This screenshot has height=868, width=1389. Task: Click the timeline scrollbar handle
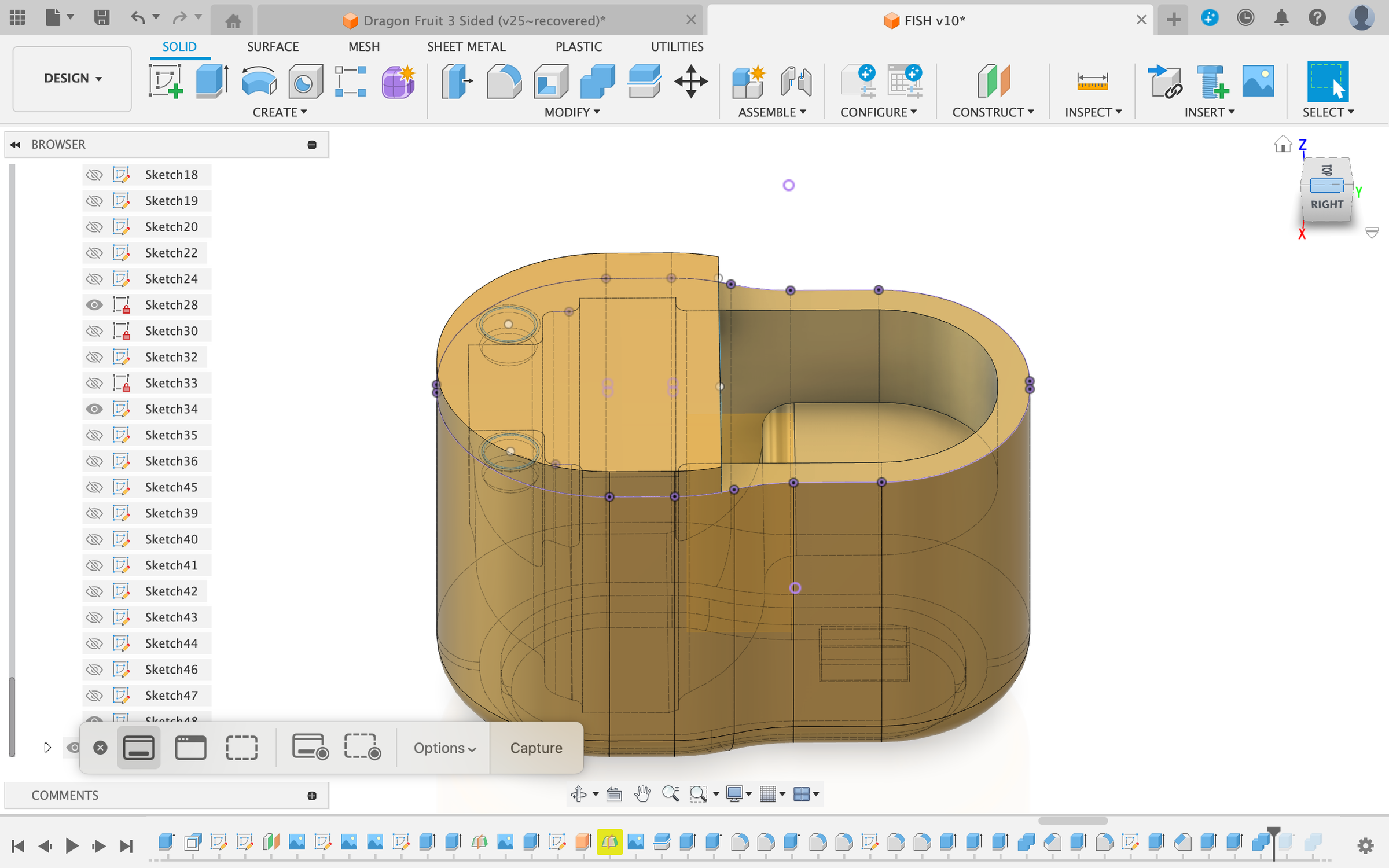click(x=1072, y=821)
